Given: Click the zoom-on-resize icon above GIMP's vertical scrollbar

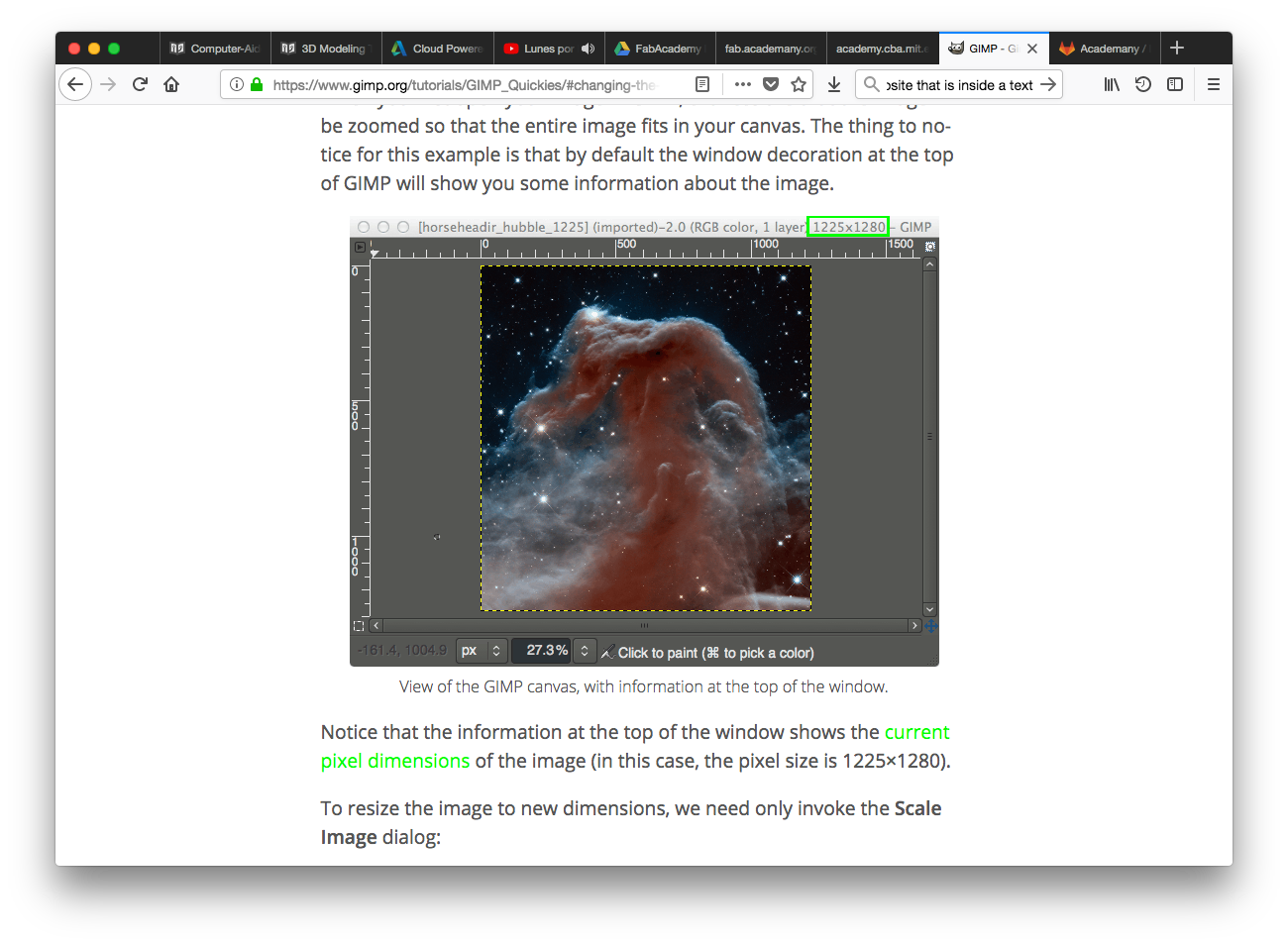Looking at the screenshot, I should [929, 246].
